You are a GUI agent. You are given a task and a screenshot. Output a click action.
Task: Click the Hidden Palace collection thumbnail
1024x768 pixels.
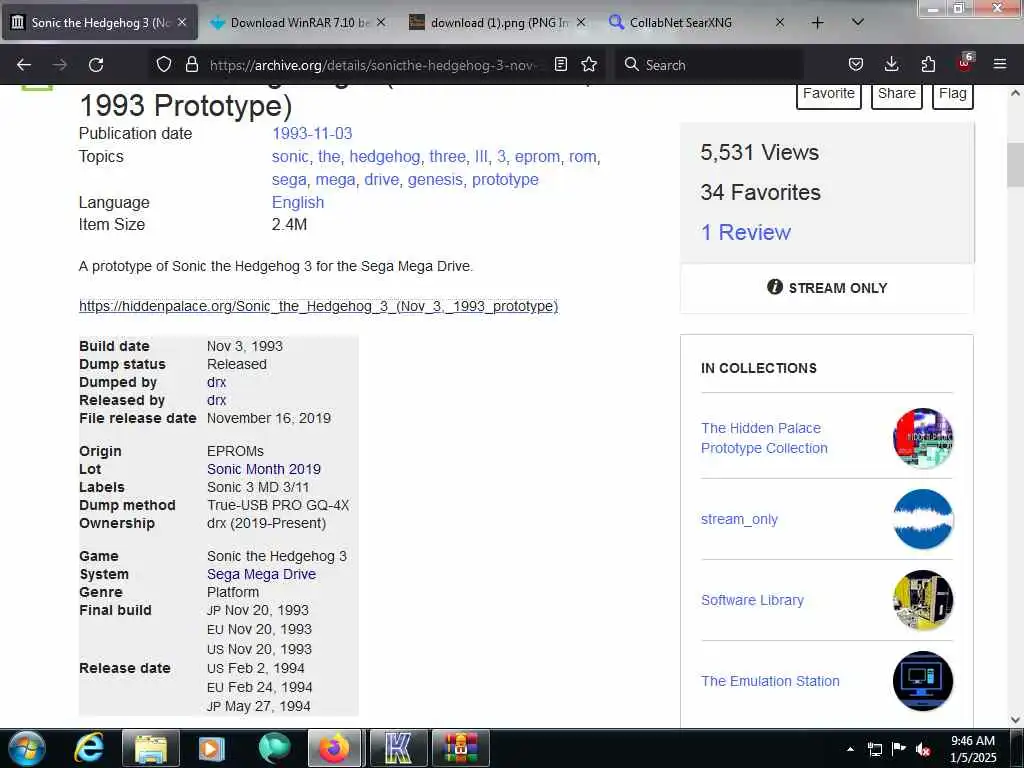pyautogui.click(x=923, y=438)
